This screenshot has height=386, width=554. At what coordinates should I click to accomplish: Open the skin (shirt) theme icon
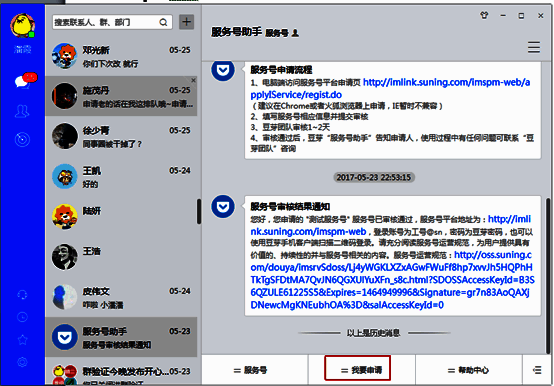[484, 16]
